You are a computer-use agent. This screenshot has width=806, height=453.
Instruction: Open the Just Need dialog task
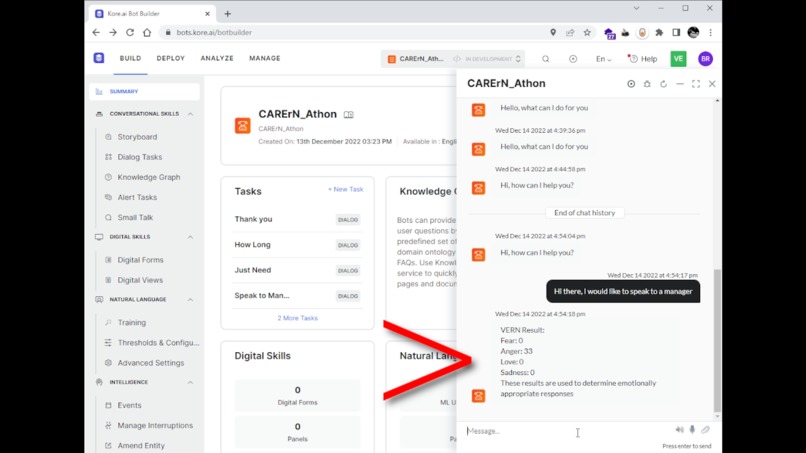point(297,270)
